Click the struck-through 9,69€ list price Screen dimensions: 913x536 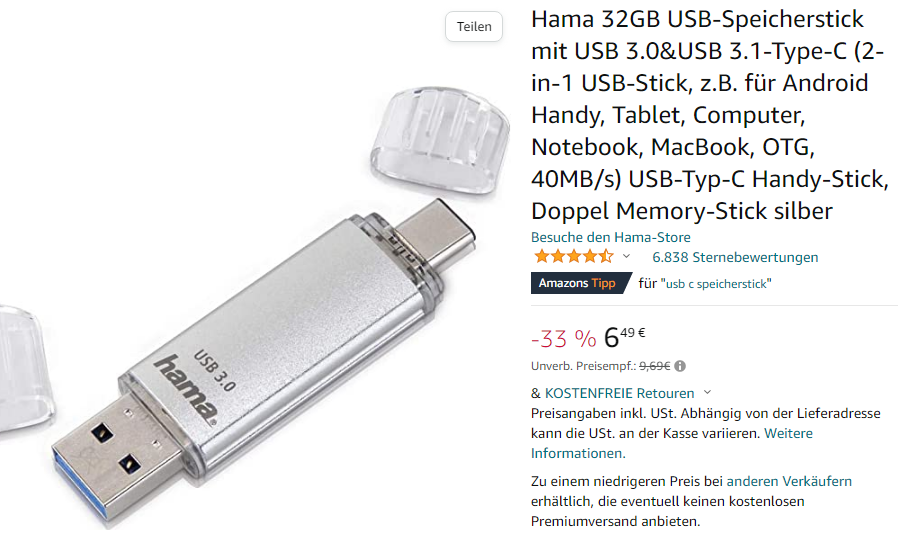click(x=654, y=366)
